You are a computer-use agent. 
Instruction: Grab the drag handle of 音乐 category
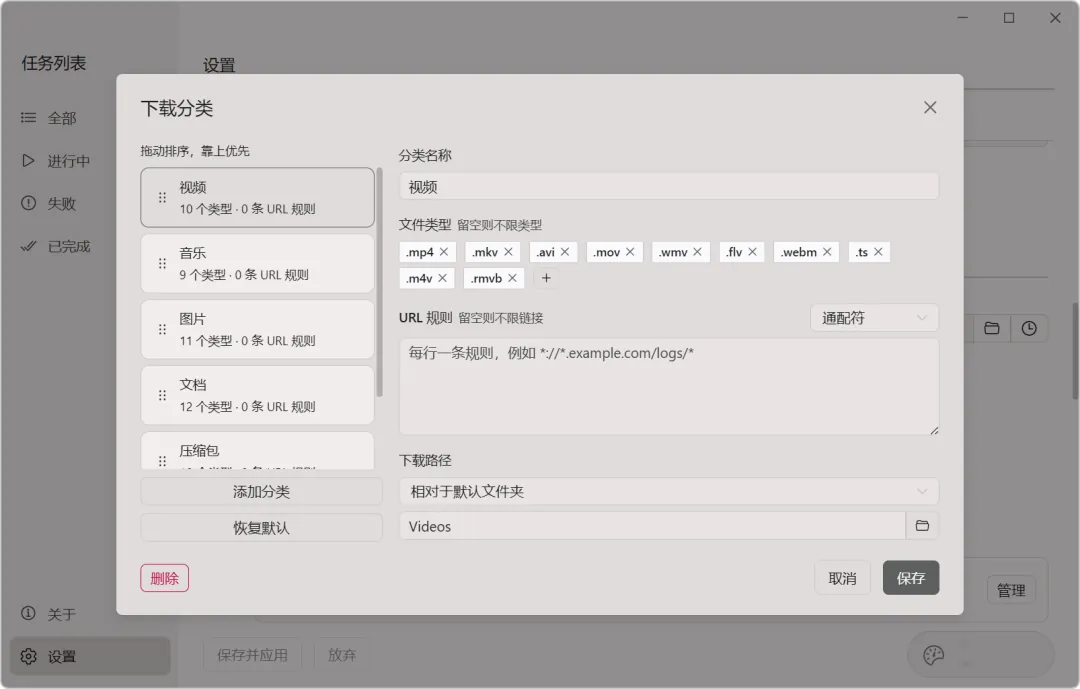click(x=163, y=263)
